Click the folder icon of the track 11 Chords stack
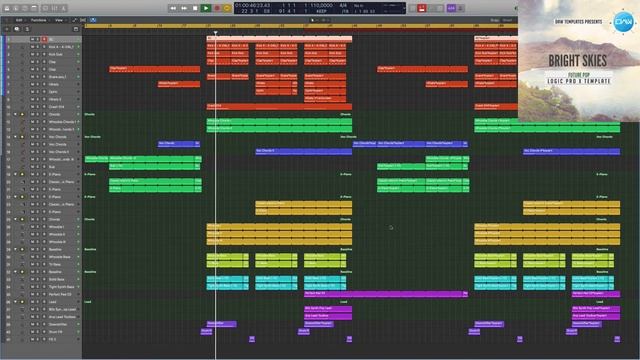Viewport: 640px width, 360px height. 22,114
